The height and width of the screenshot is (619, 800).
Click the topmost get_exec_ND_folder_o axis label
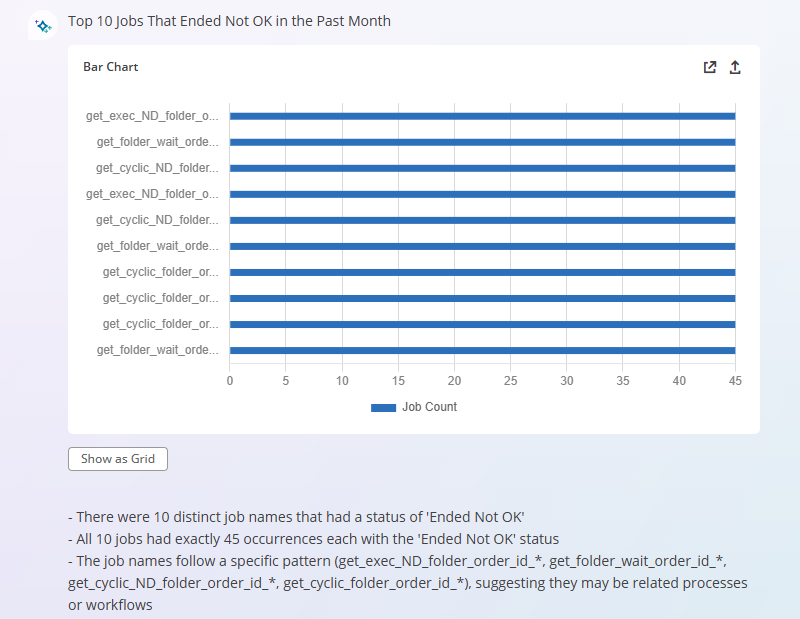pyautogui.click(x=152, y=116)
